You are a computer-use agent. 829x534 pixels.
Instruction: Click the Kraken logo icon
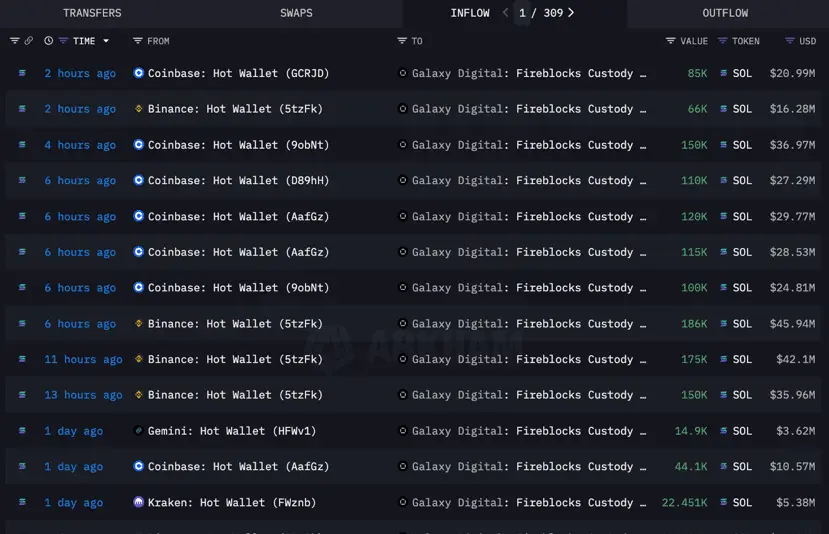coord(139,502)
